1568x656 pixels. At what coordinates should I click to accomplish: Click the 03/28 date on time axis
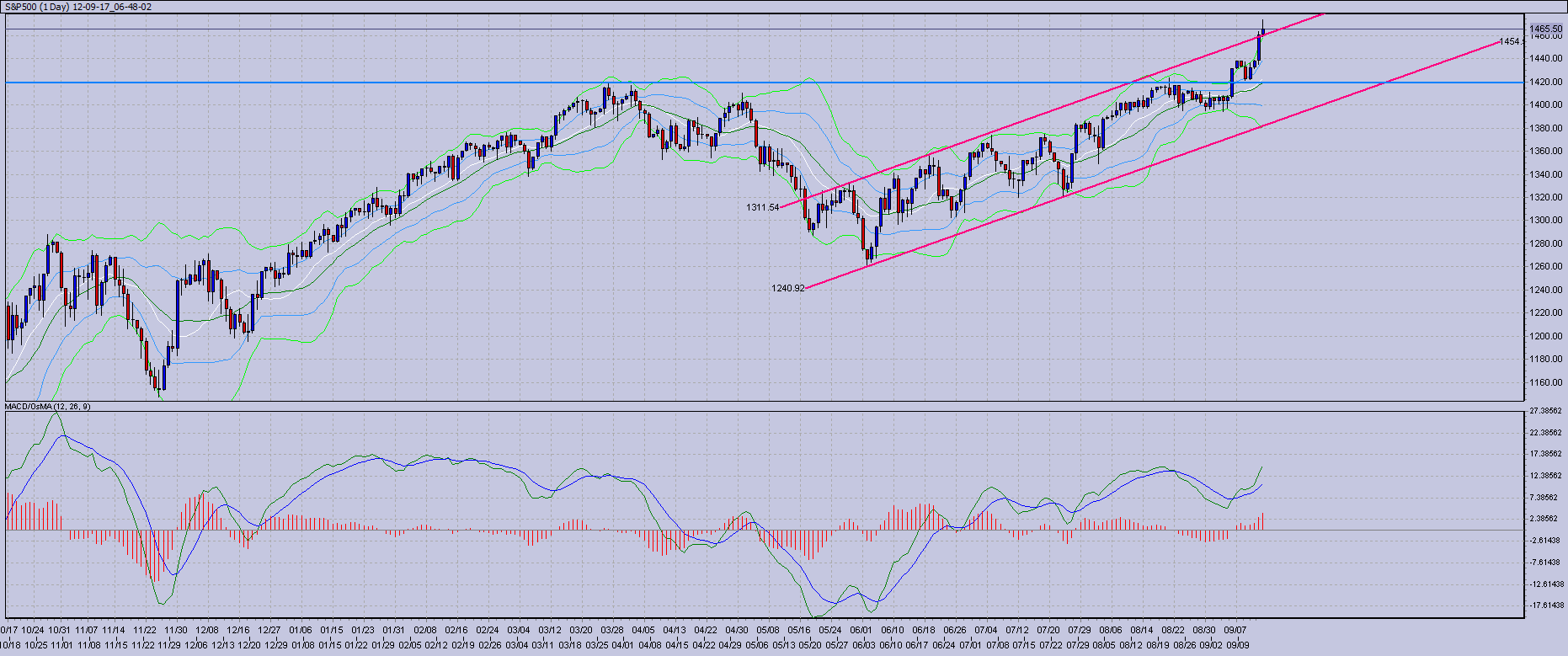pyautogui.click(x=612, y=630)
